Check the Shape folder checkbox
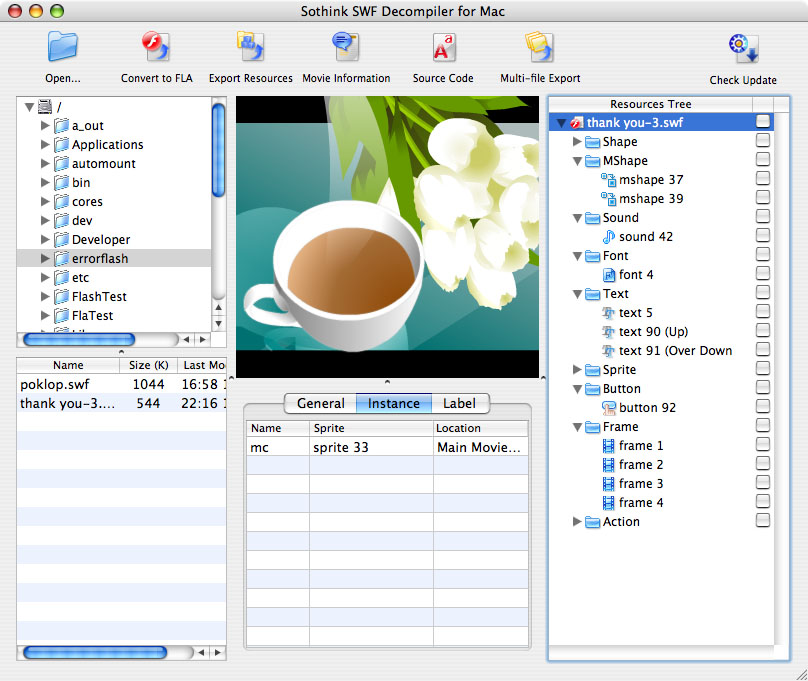 point(763,140)
